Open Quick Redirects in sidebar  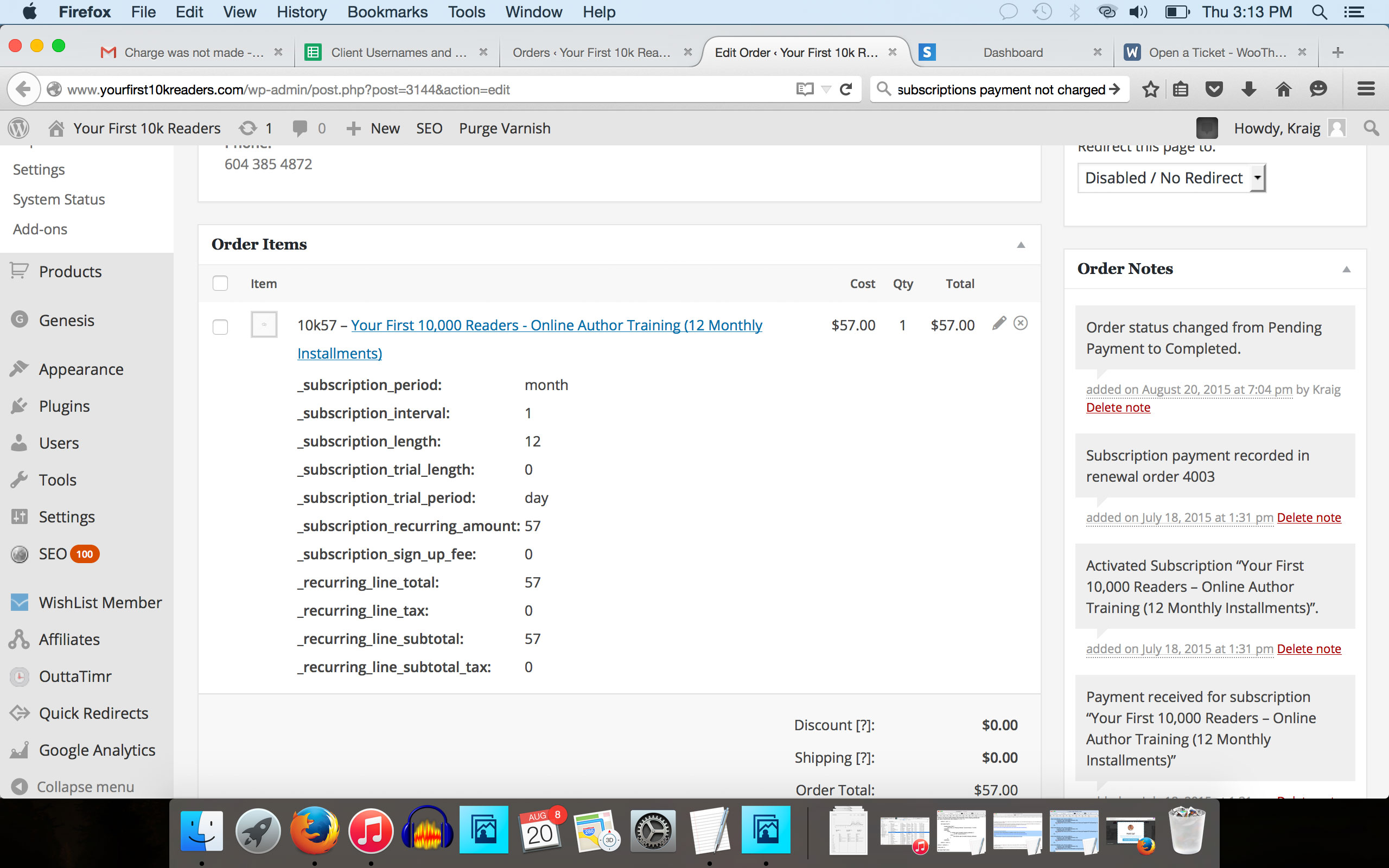click(x=93, y=713)
